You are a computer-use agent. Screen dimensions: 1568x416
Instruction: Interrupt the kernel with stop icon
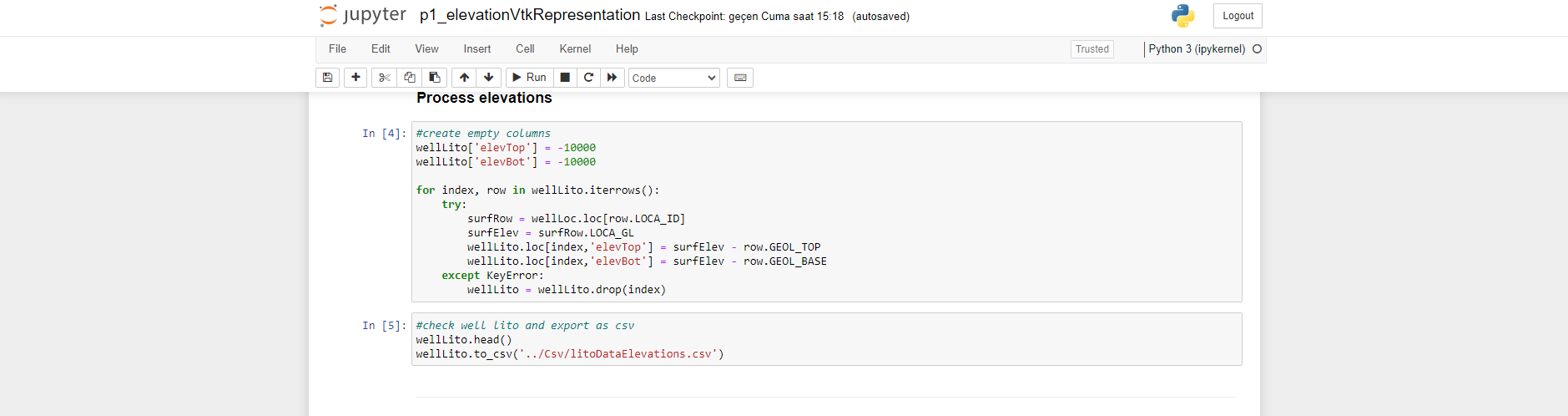click(565, 78)
